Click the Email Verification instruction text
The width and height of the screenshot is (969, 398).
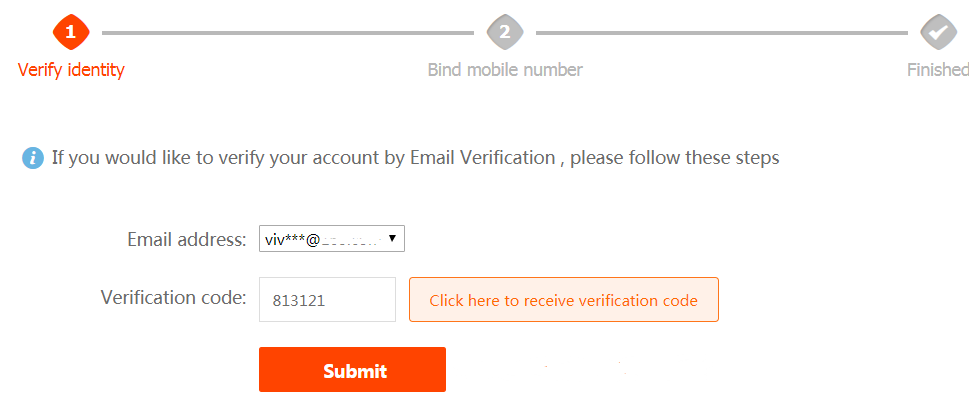tap(483, 158)
